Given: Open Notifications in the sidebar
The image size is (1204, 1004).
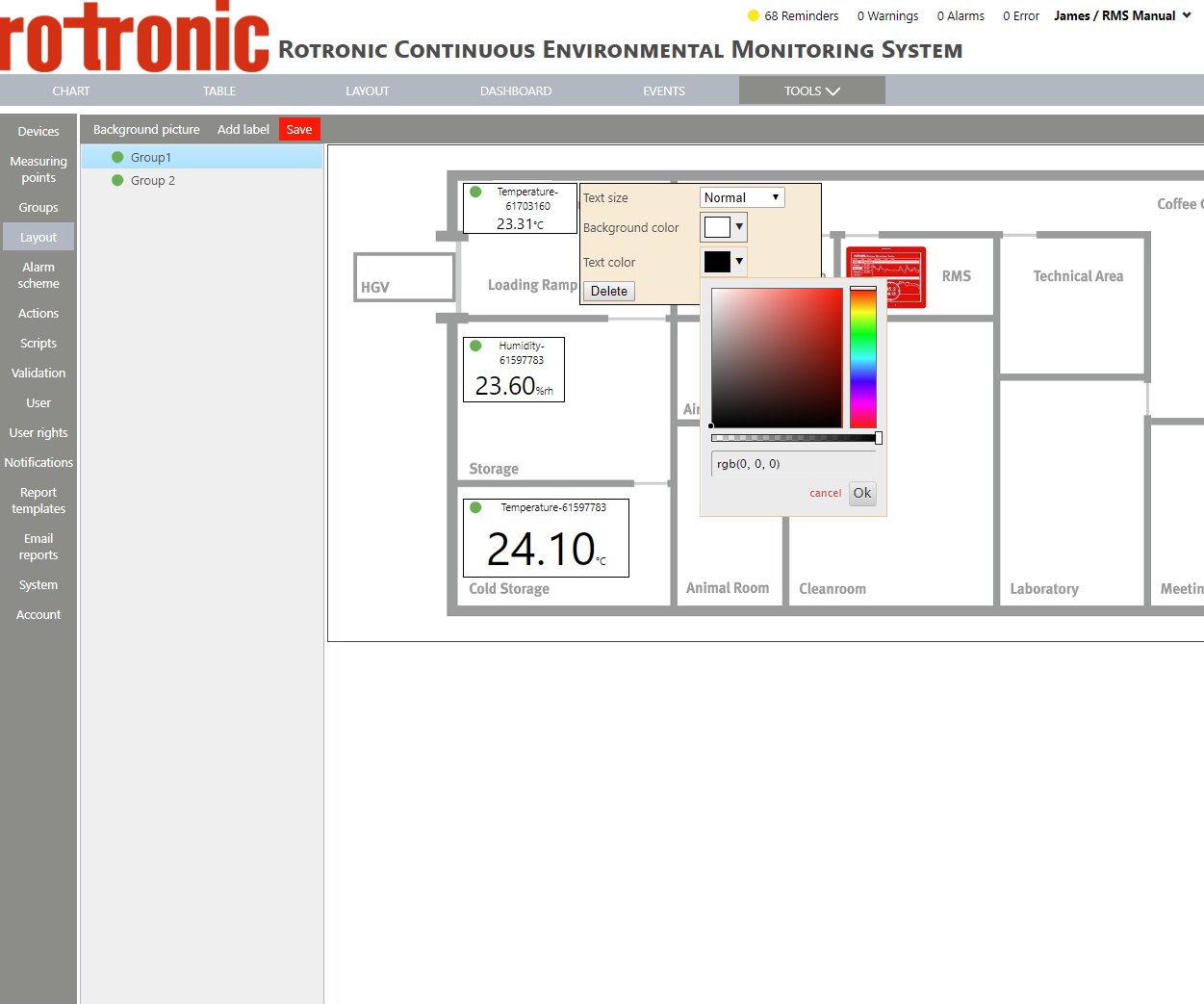Looking at the screenshot, I should [38, 462].
